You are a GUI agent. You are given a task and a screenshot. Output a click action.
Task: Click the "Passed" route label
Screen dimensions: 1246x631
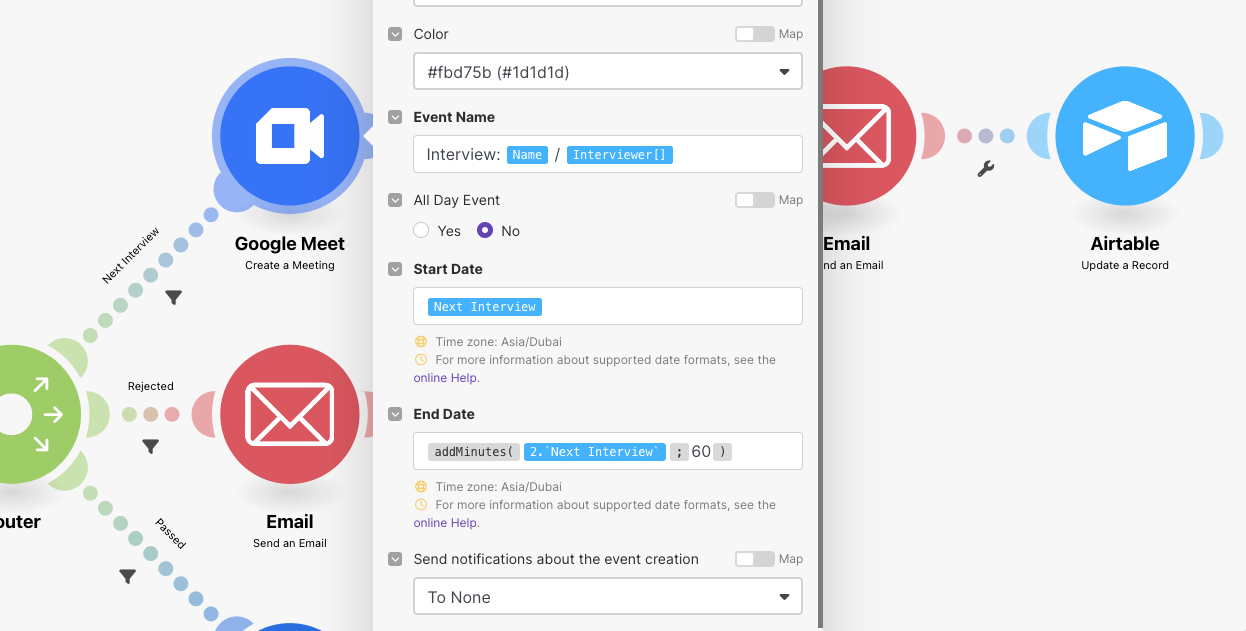(x=170, y=533)
